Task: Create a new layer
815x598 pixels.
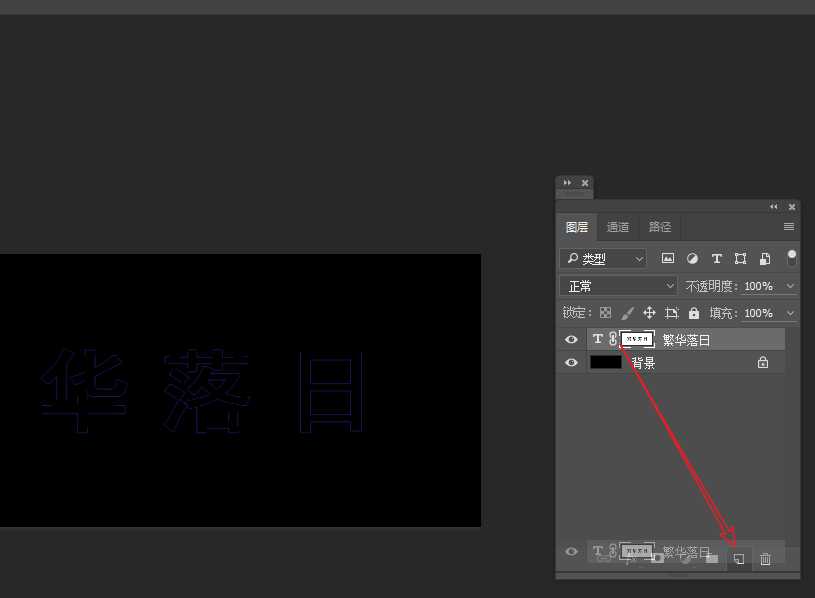Action: 738,559
